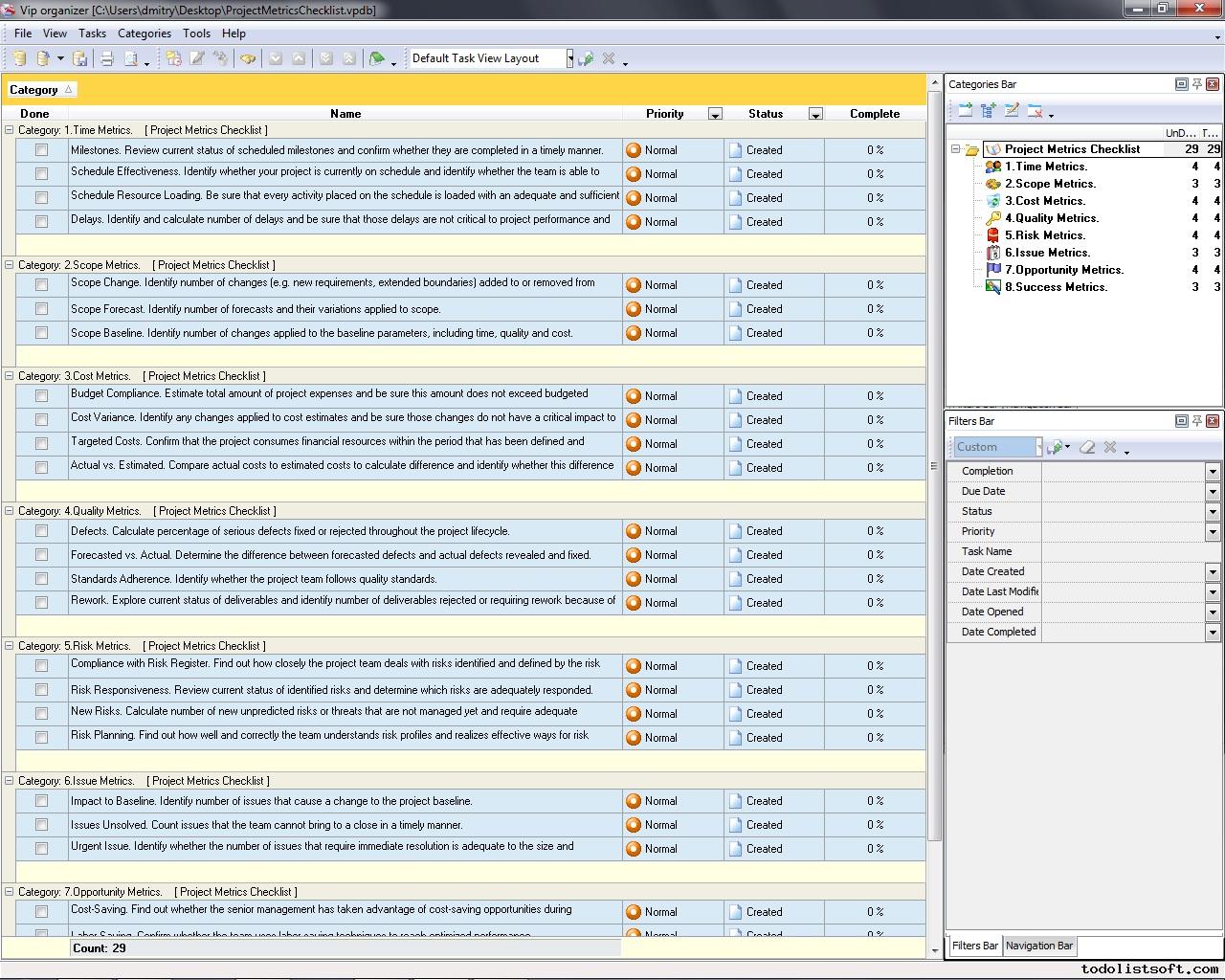1225x980 pixels.
Task: Click the vertical scrollbar down arrow
Action: coord(935,950)
